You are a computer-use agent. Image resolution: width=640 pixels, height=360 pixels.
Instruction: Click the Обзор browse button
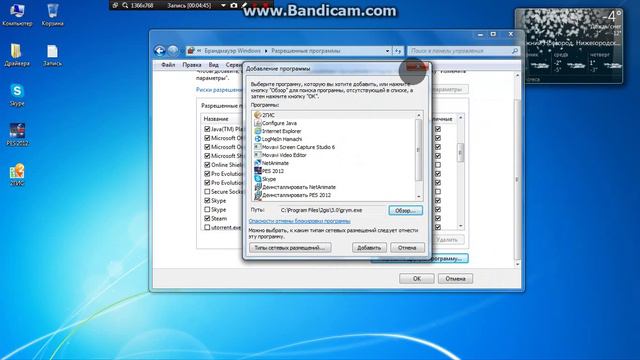405,211
